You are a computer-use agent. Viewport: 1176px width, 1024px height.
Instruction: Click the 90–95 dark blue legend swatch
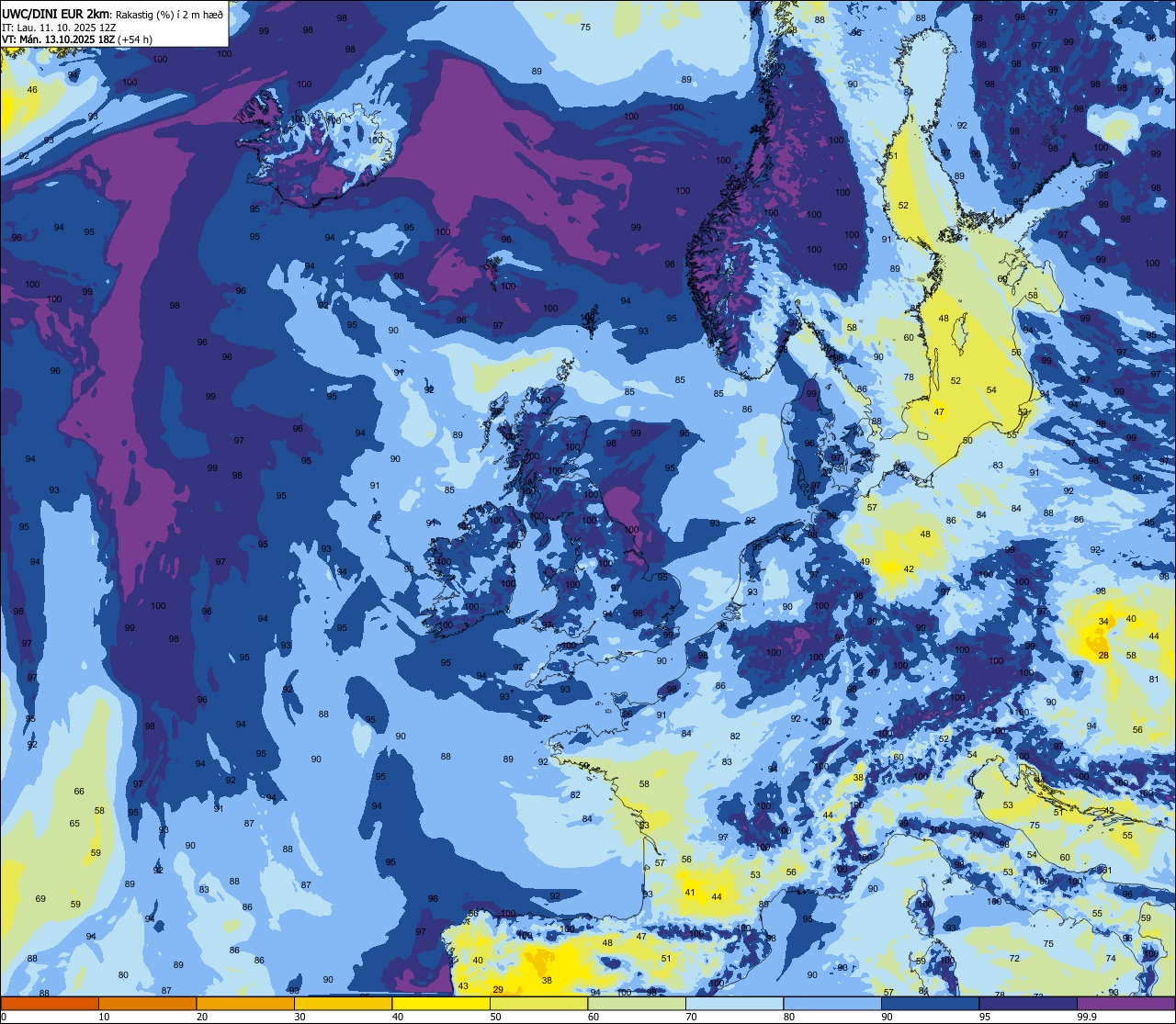[x=930, y=1003]
